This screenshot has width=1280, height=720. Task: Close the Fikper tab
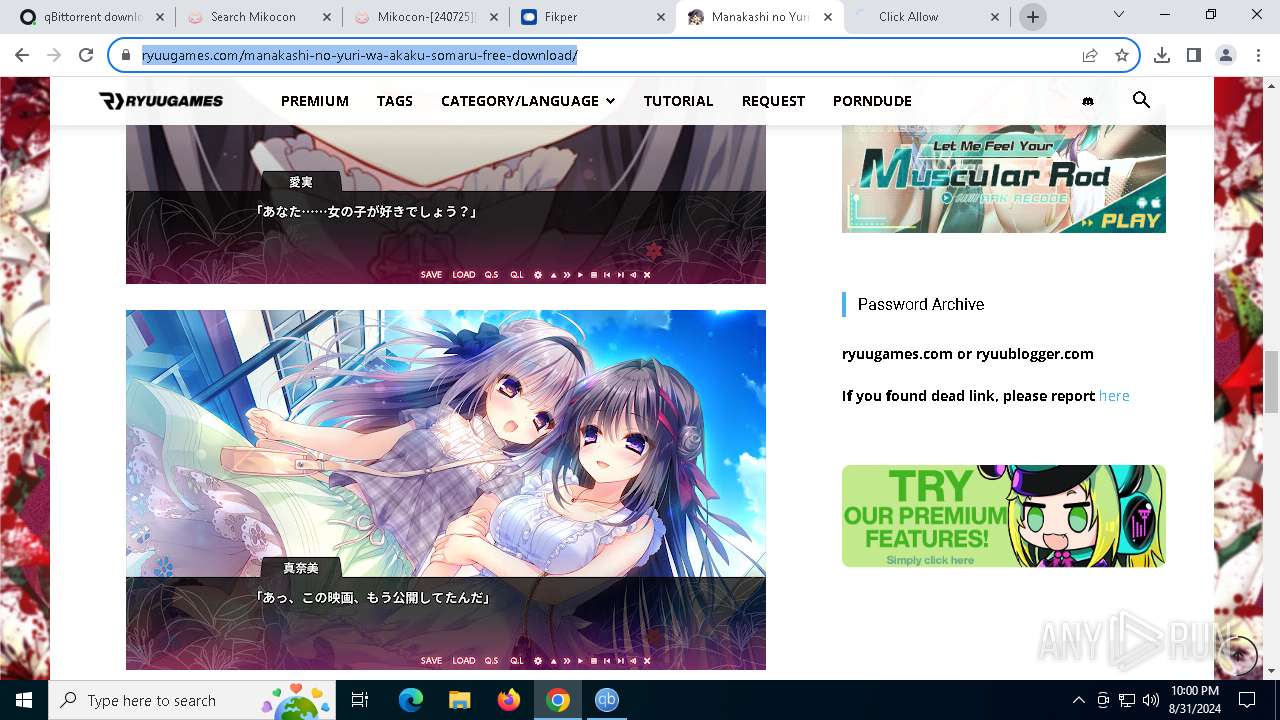coord(661,17)
